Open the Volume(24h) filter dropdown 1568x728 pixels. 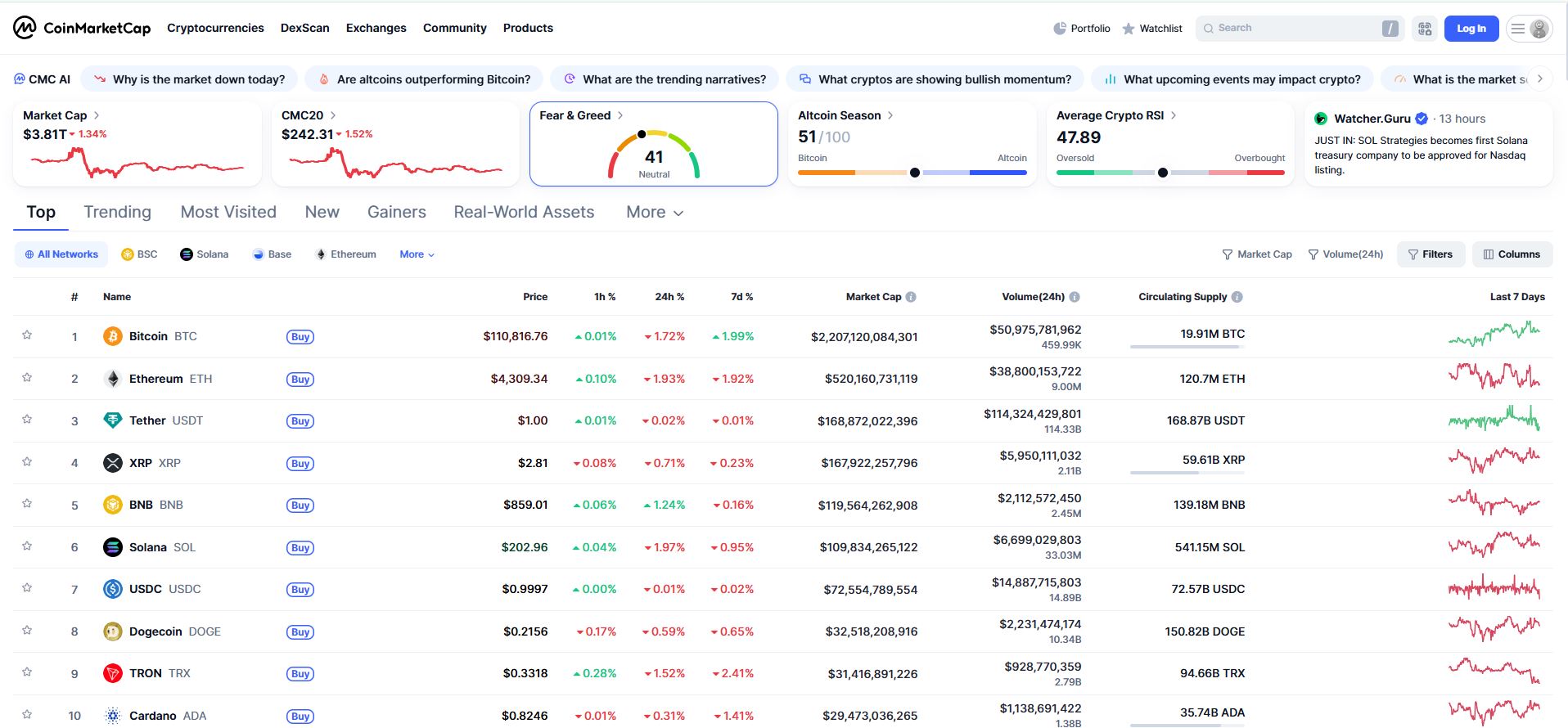pos(1345,254)
